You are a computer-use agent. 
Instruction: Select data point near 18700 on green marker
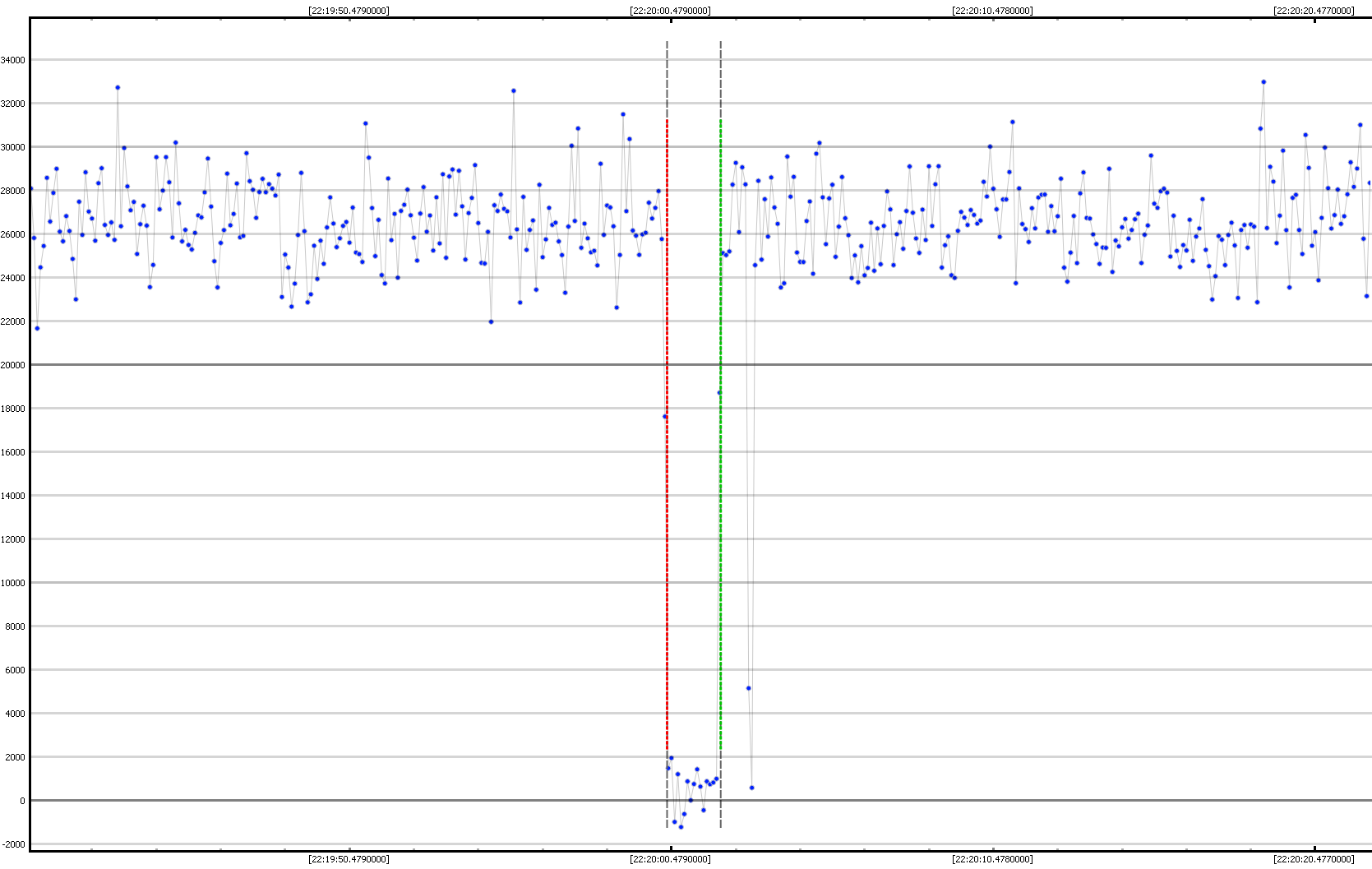(x=719, y=393)
